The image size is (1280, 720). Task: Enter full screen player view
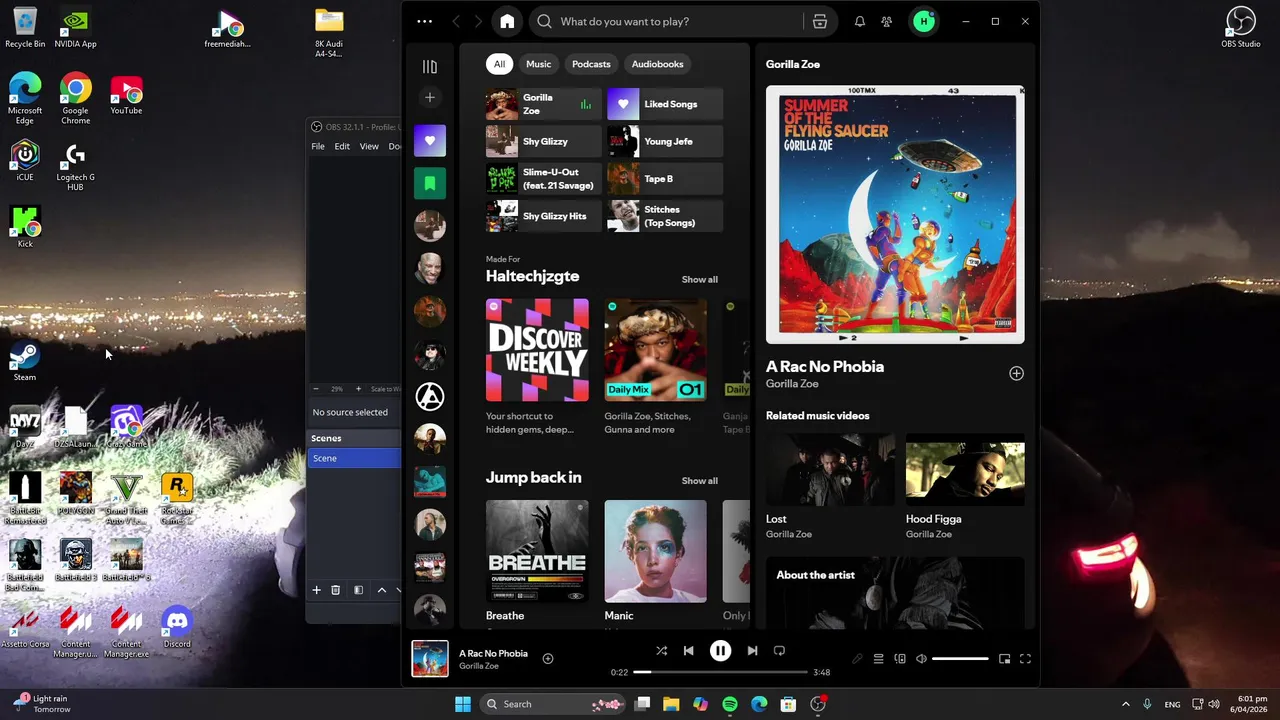click(x=1025, y=659)
